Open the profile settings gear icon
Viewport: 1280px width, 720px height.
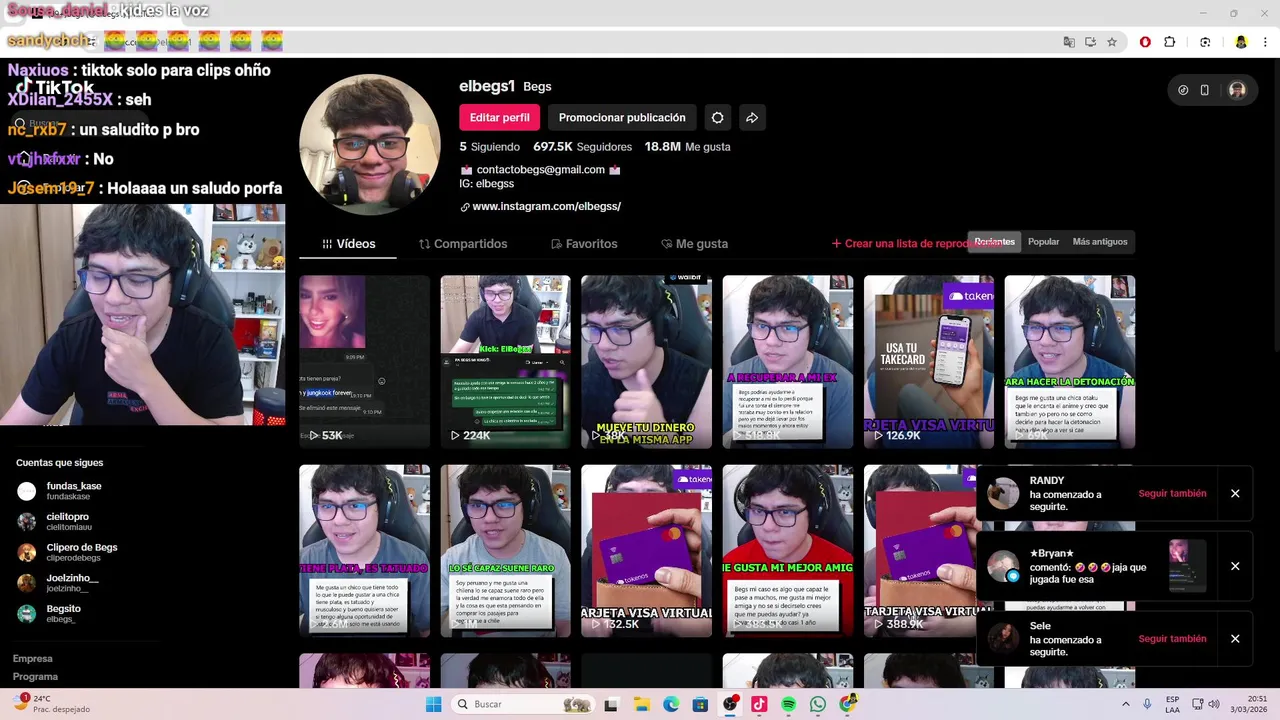pos(717,118)
